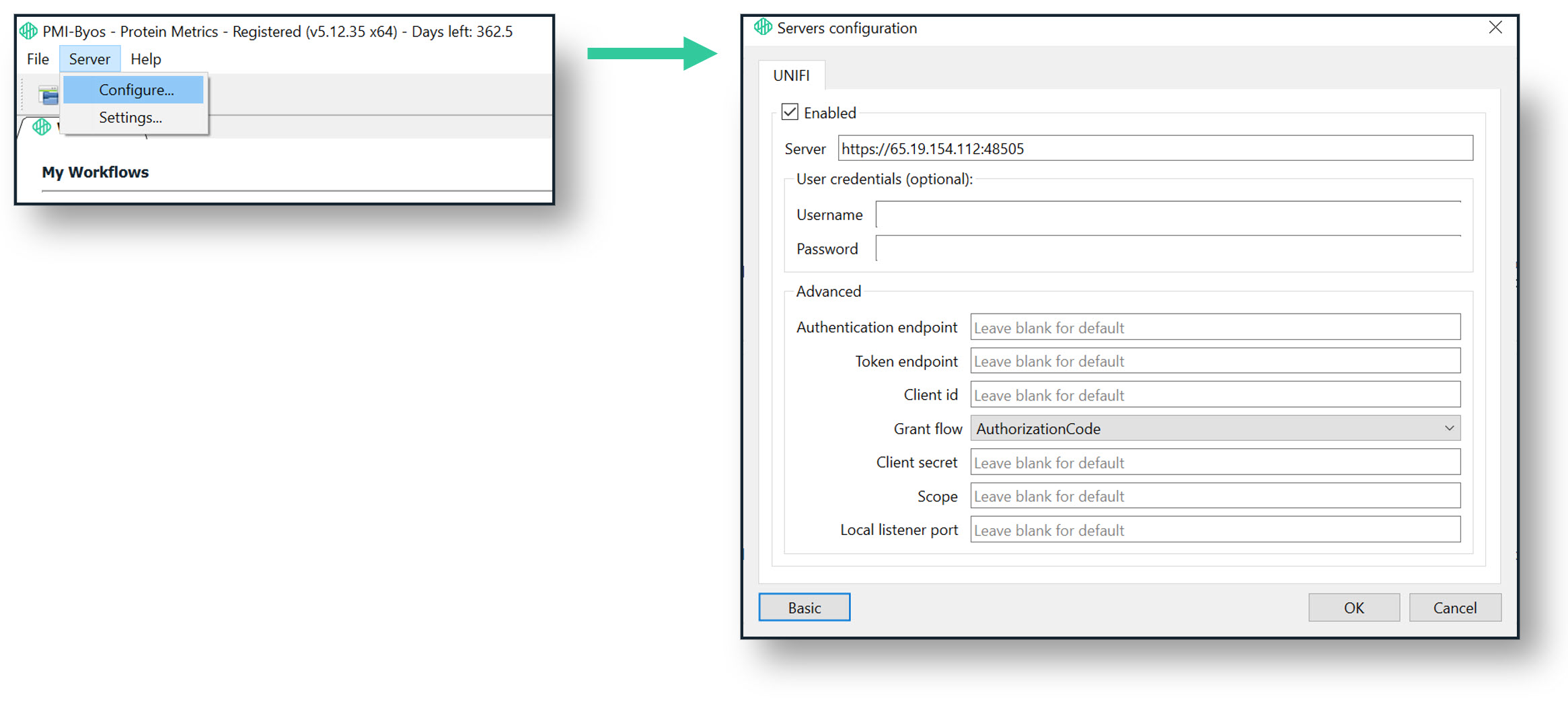Click the green logo icon on workflow tab
This screenshot has height=714, width=1568.
click(42, 127)
